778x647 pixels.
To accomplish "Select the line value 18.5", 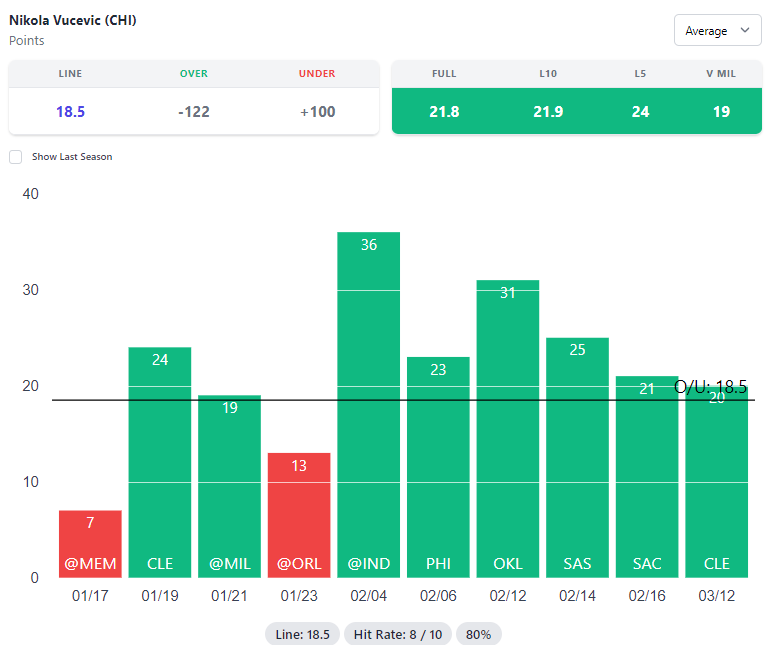I will pos(70,111).
